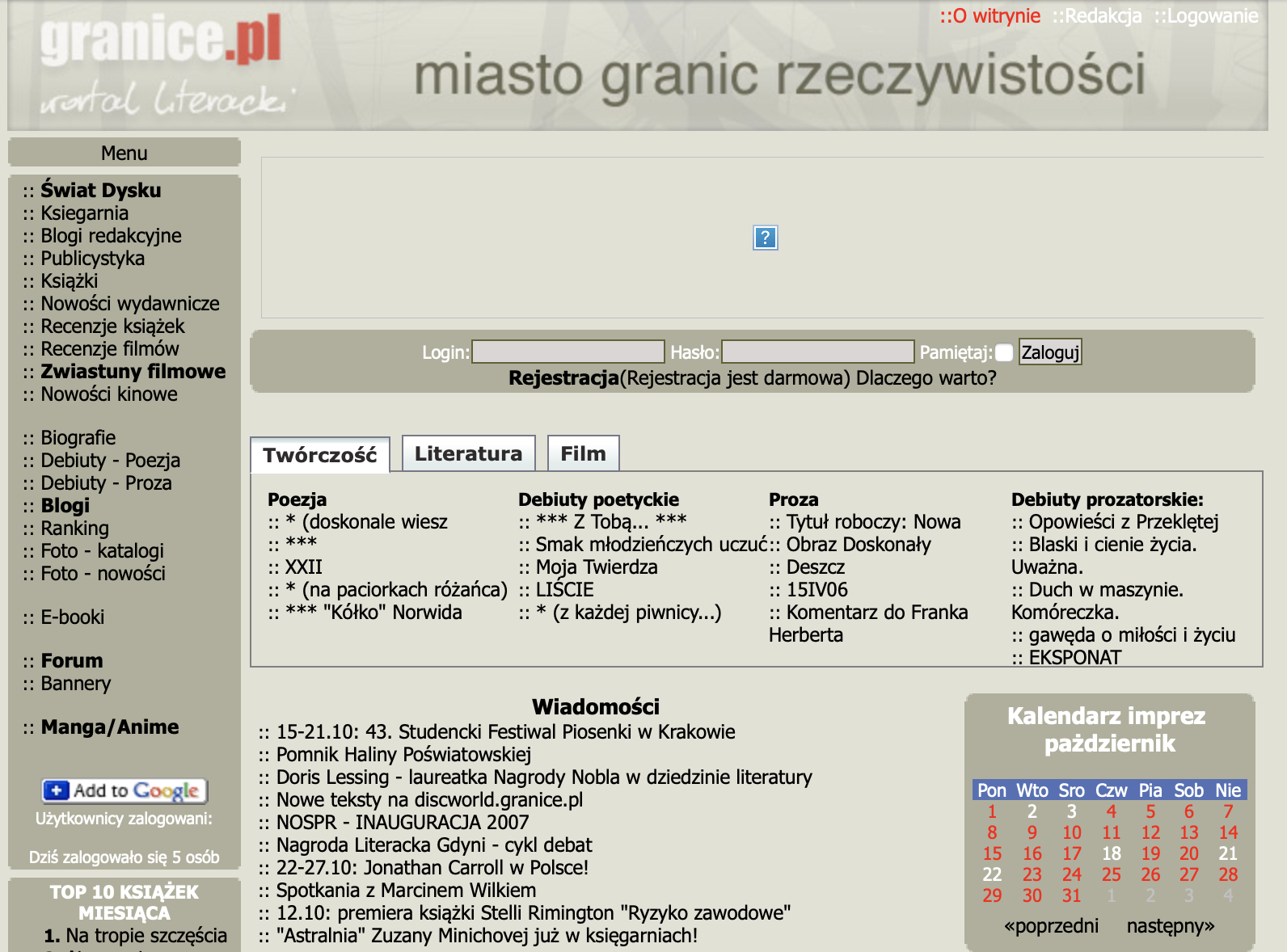
Task: Go to the następny calendar month
Action: tap(1170, 926)
